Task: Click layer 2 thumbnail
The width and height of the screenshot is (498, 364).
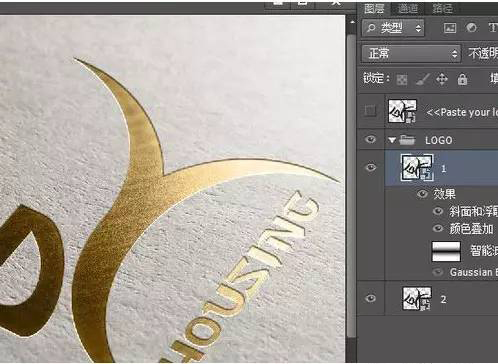Action: [417, 299]
